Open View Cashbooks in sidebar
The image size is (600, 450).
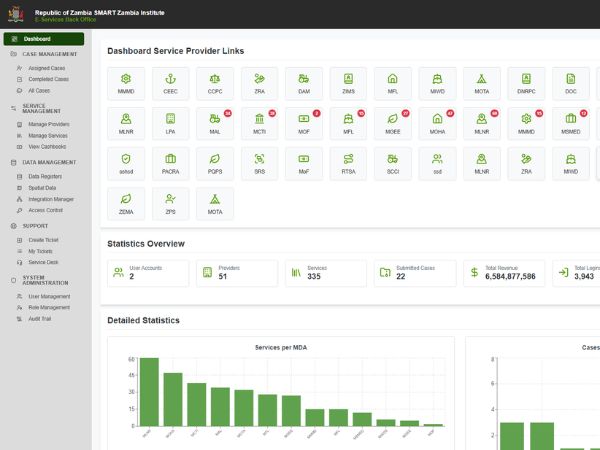[47, 147]
